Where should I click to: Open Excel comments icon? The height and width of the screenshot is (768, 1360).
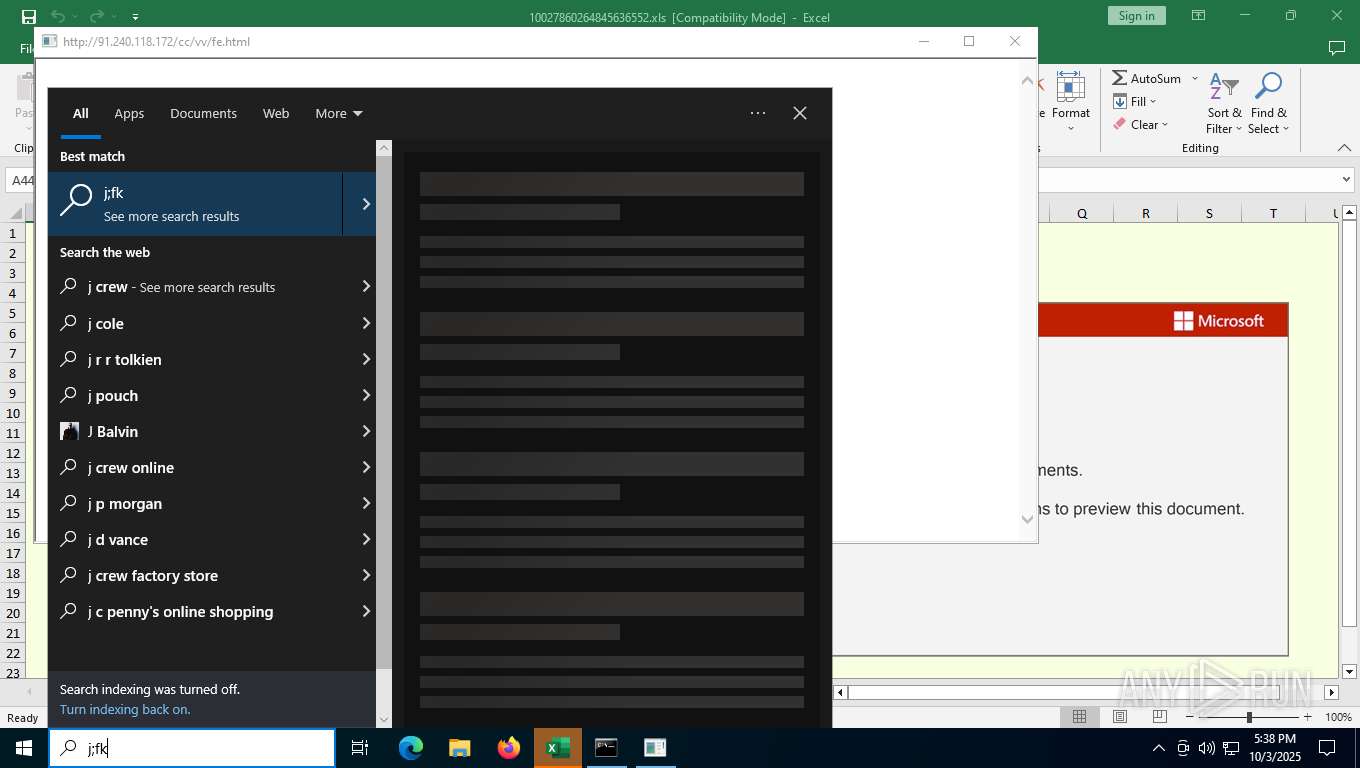1336,48
